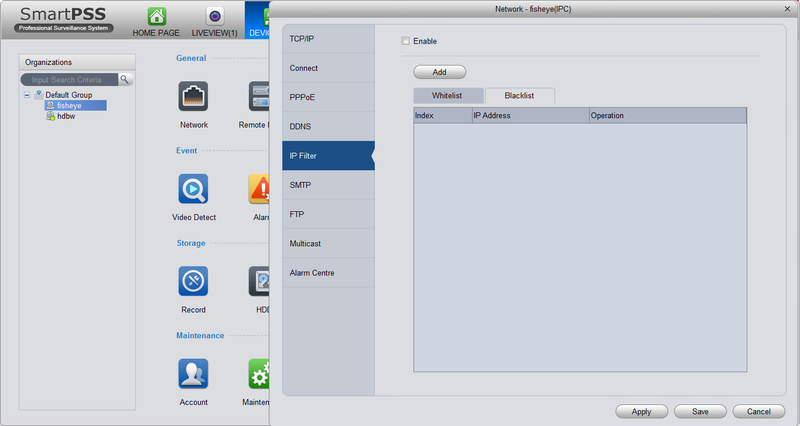800x426 pixels.
Task: Select the IP Filter section
Action: pos(328,156)
